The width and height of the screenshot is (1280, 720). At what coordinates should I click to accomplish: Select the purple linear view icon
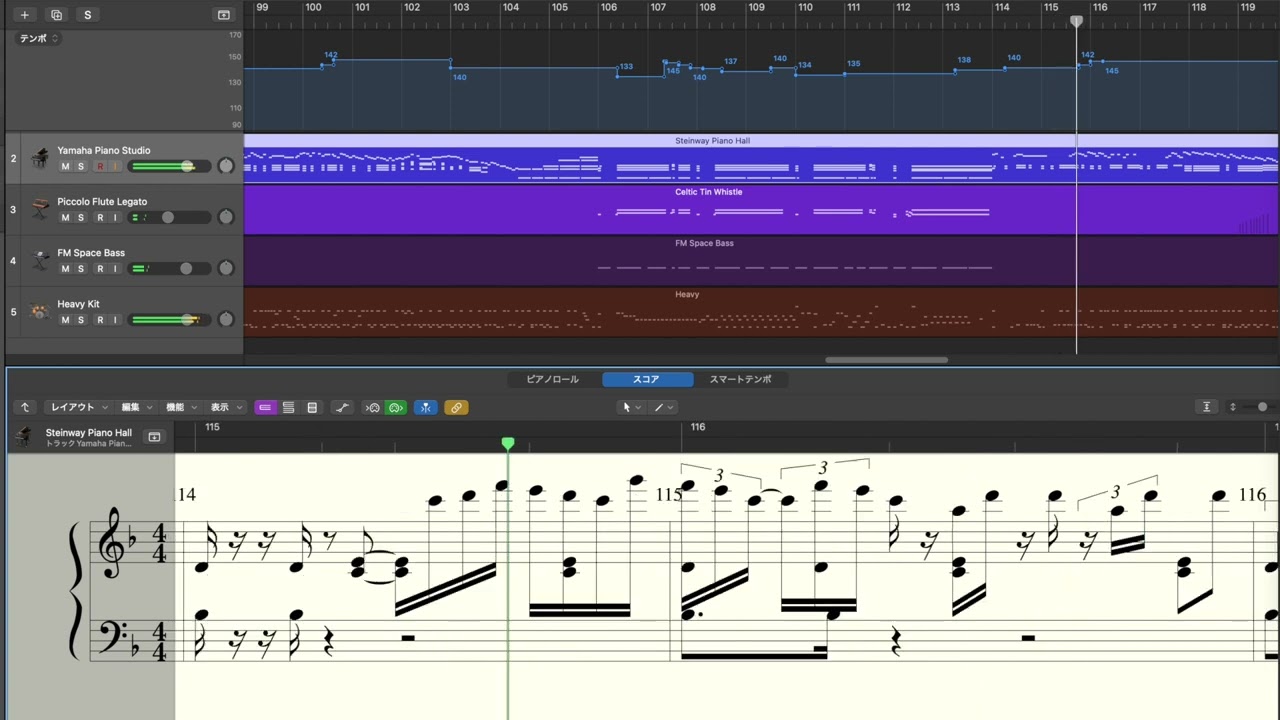coord(265,407)
